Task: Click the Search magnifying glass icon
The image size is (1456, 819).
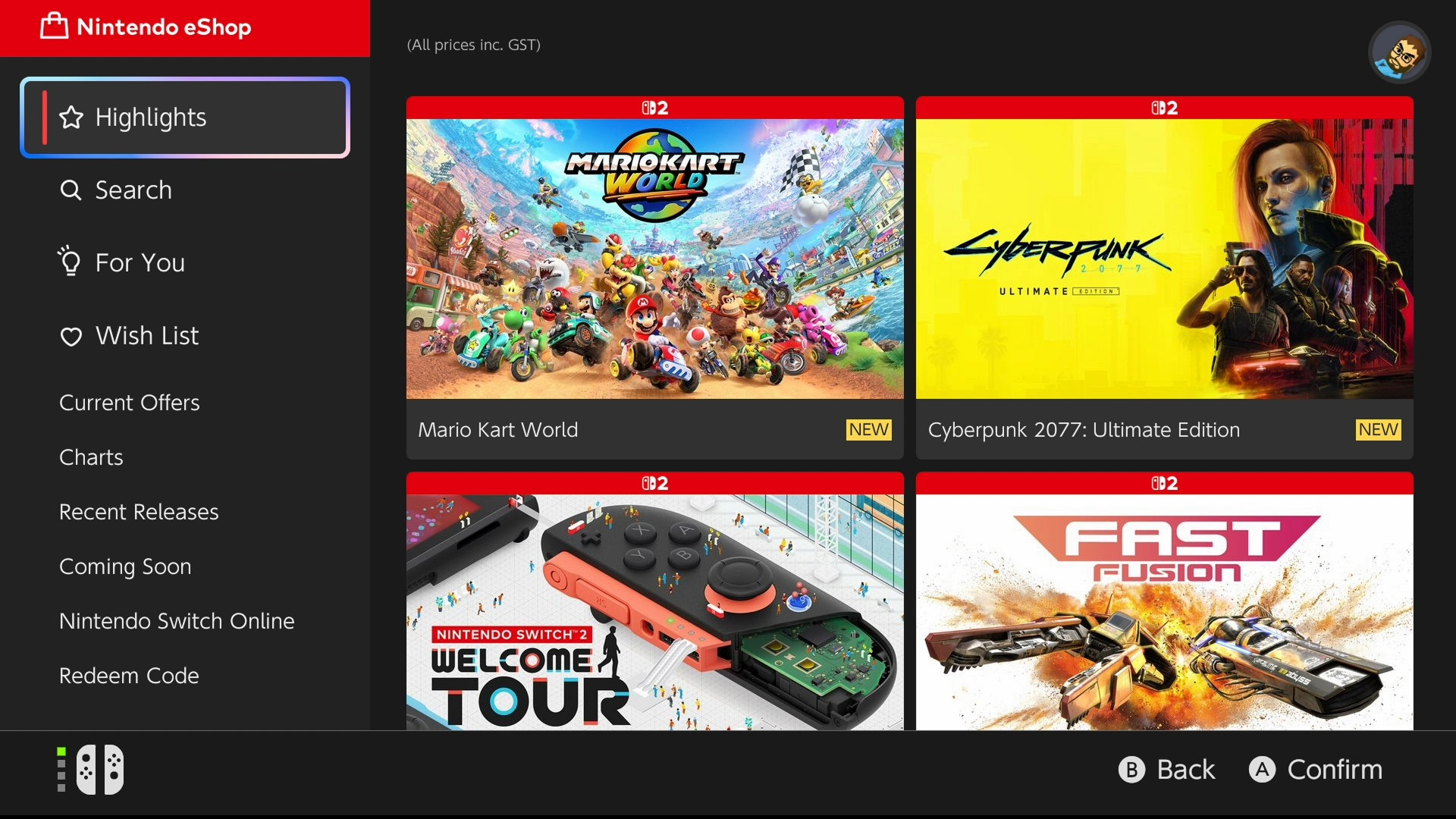Action: 71,190
